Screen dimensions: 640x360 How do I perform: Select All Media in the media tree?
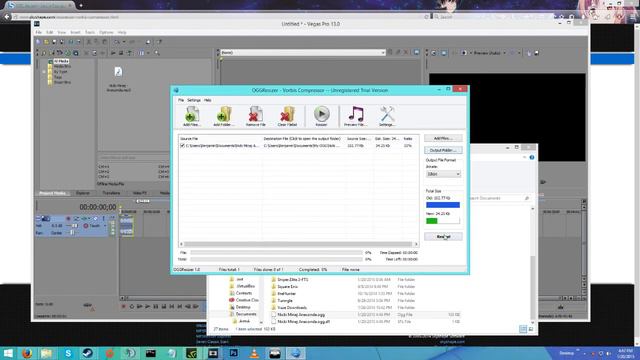tap(61, 61)
